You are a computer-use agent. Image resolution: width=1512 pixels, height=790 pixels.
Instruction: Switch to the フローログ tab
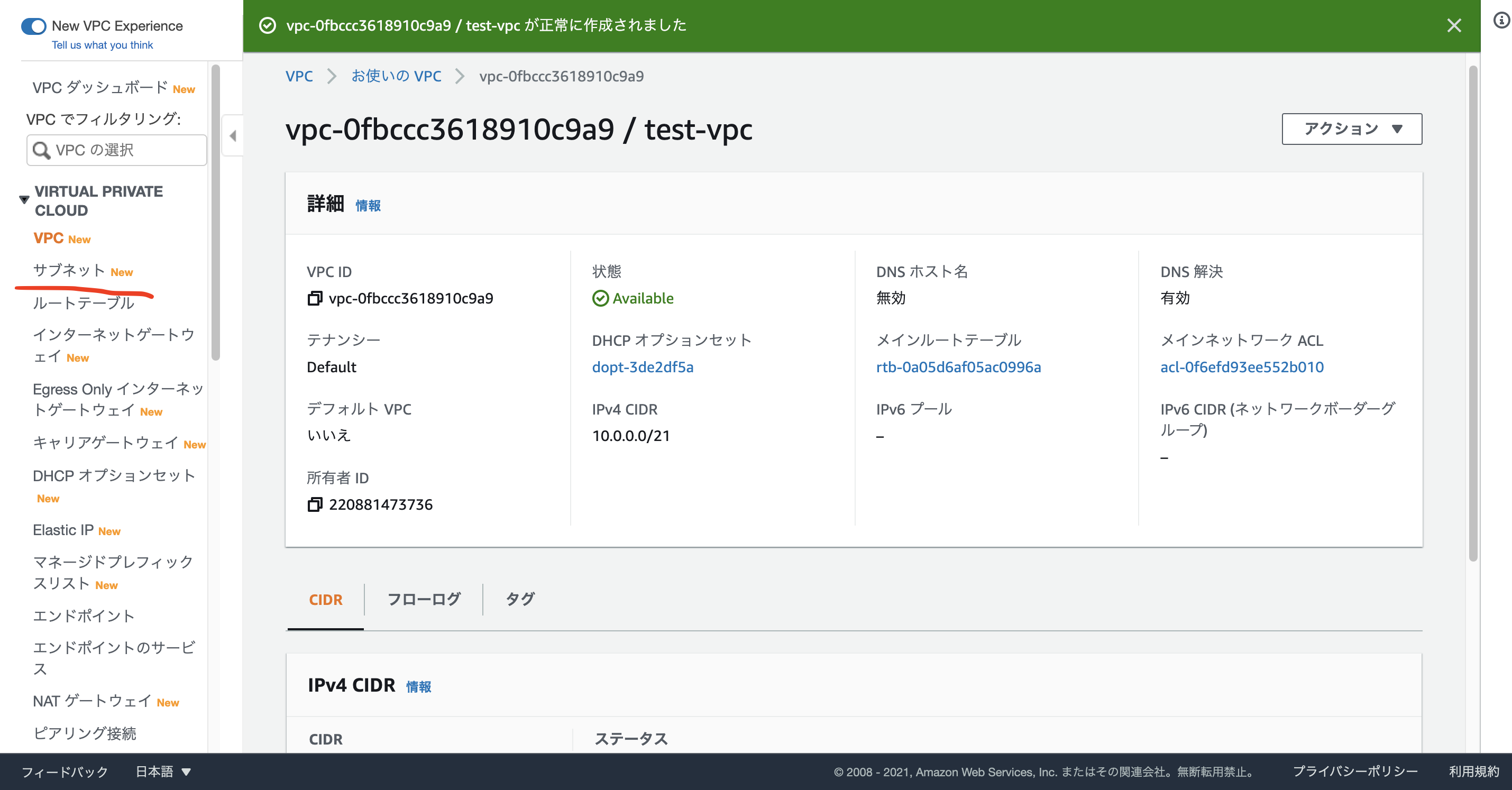(x=424, y=599)
